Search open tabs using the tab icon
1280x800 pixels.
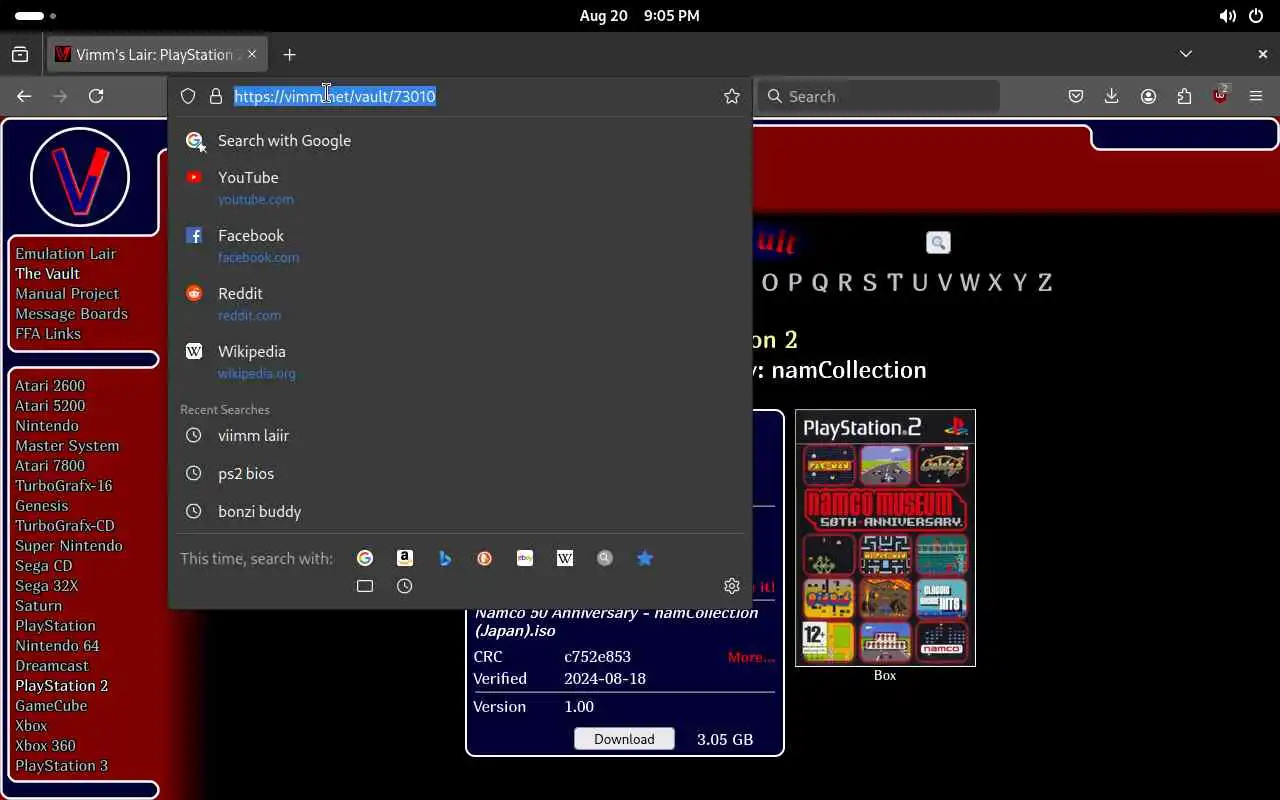pyautogui.click(x=365, y=586)
